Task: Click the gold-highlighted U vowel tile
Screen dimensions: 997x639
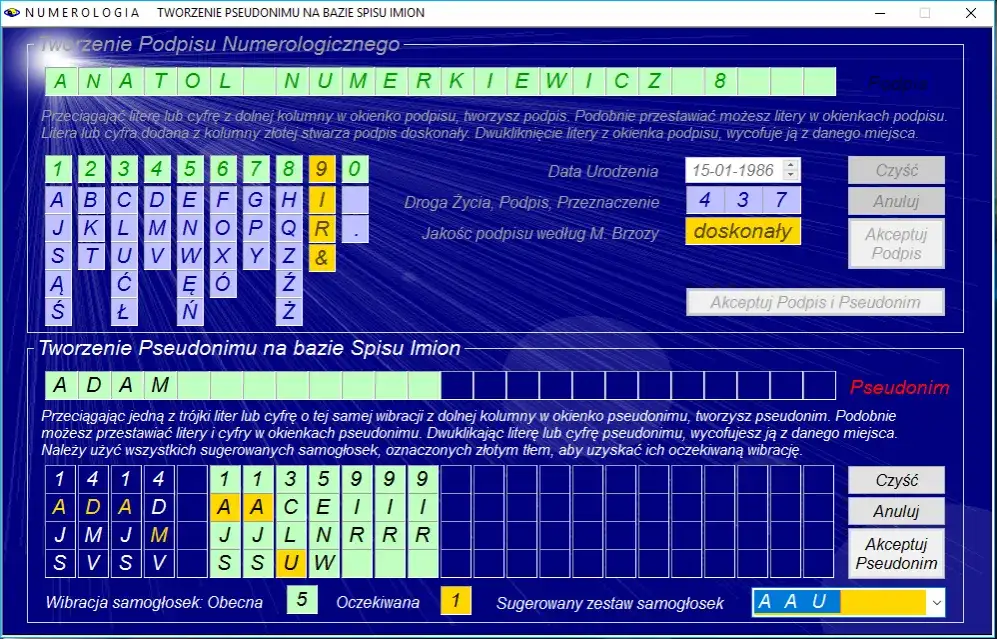Action: (x=290, y=563)
